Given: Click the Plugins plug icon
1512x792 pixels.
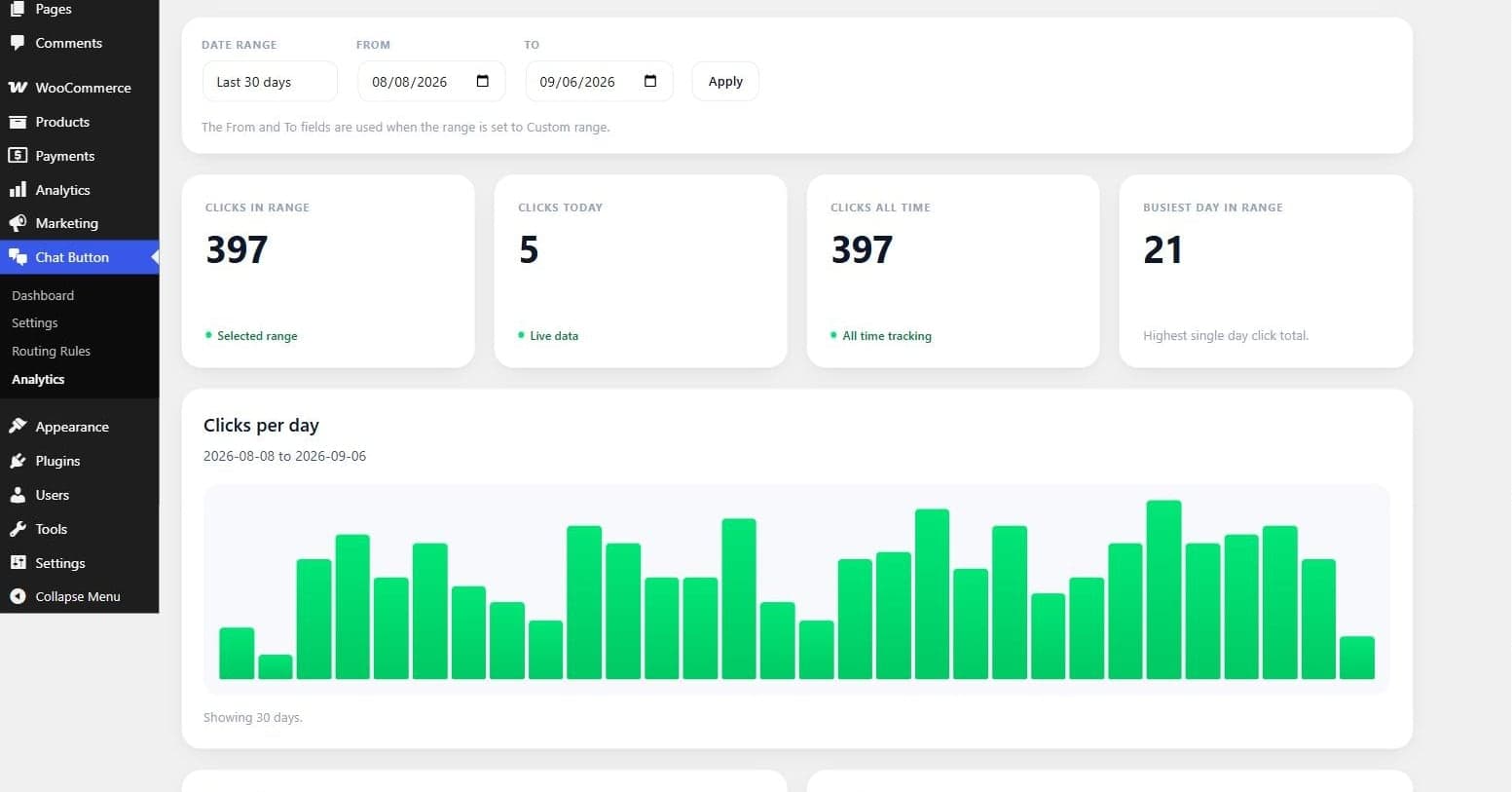Looking at the screenshot, I should click(x=18, y=461).
